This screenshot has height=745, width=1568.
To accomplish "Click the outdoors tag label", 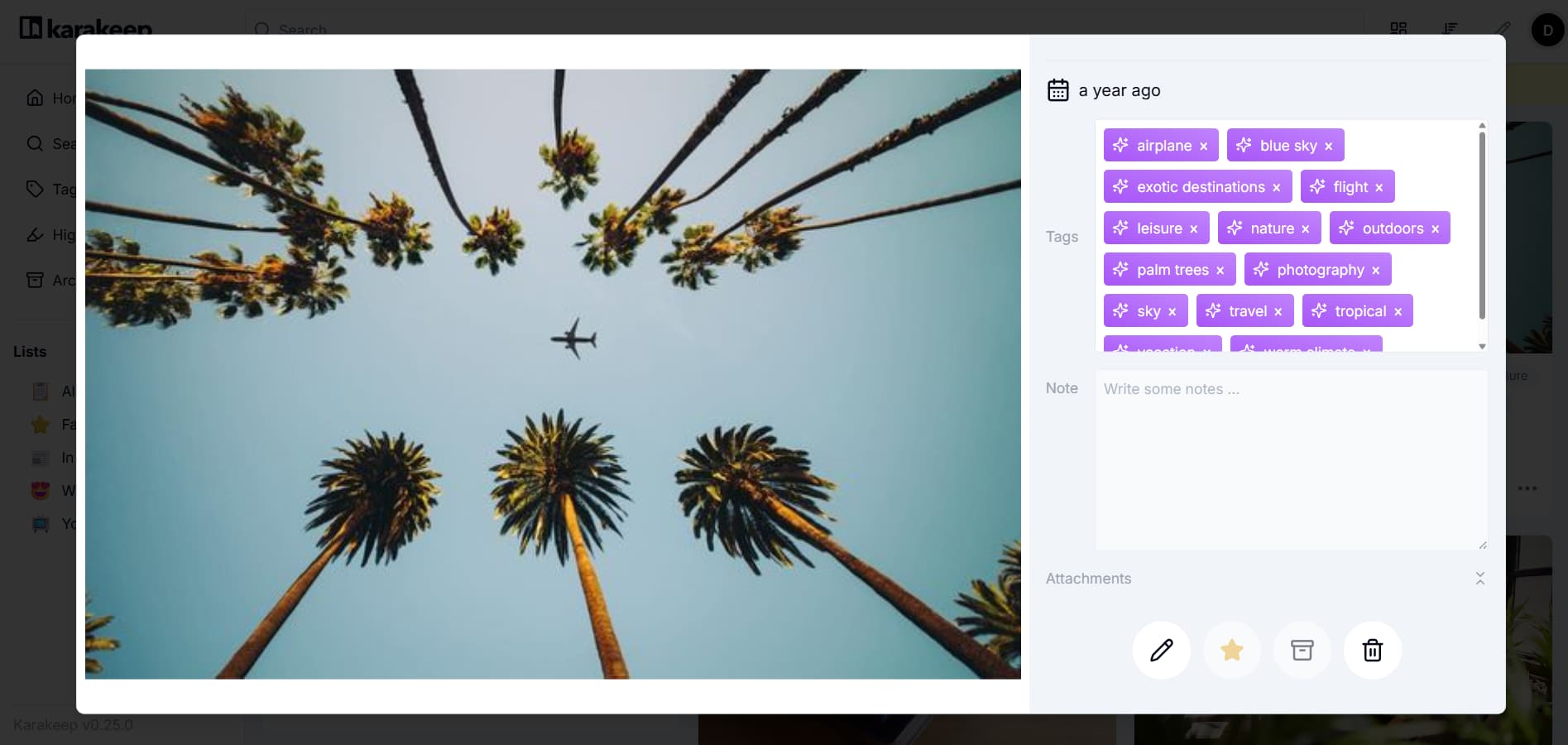I will click(1393, 228).
